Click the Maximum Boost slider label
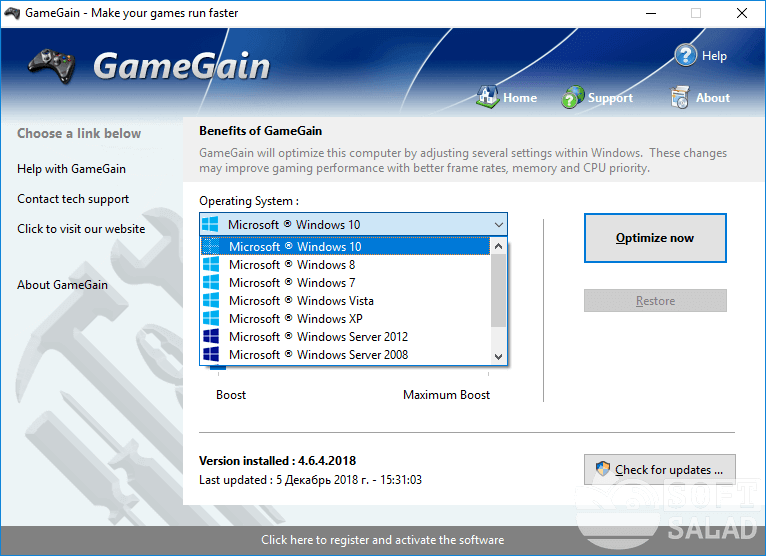 pos(446,395)
